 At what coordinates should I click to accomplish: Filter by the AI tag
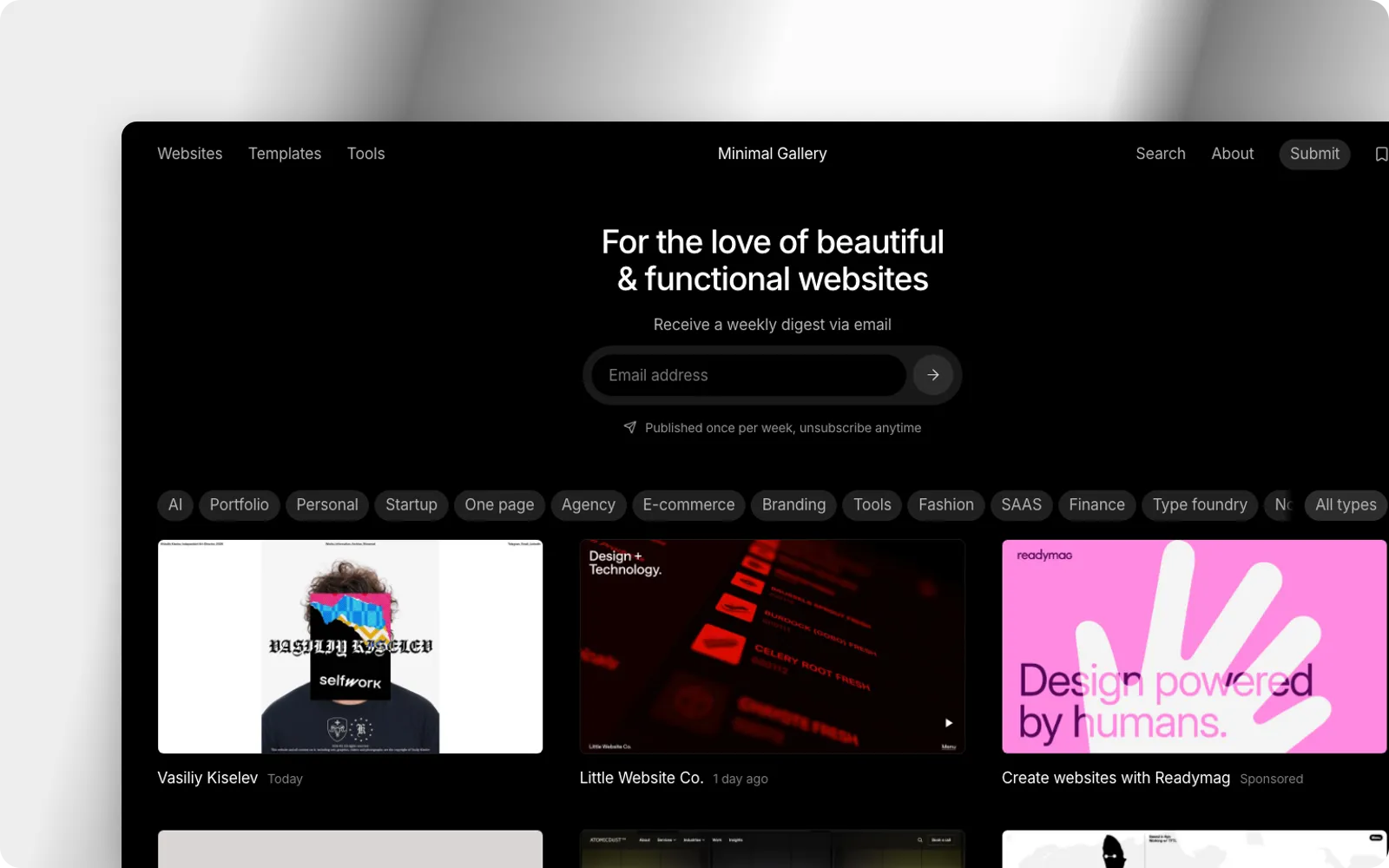click(x=175, y=505)
